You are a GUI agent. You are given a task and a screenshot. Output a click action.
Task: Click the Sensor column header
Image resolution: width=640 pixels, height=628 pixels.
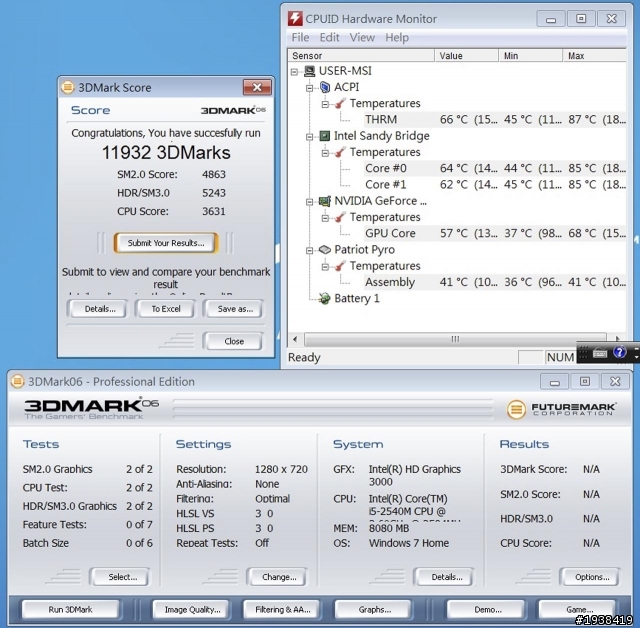click(361, 55)
